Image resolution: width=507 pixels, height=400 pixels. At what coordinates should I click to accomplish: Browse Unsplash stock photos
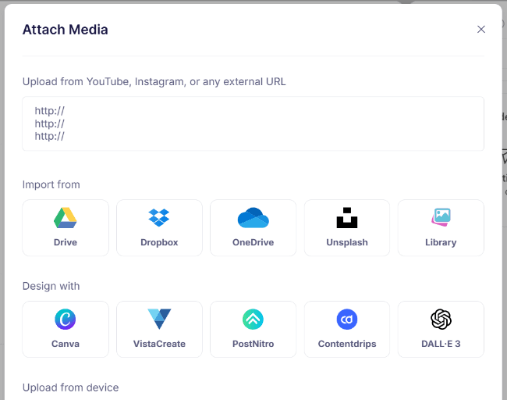point(347,228)
